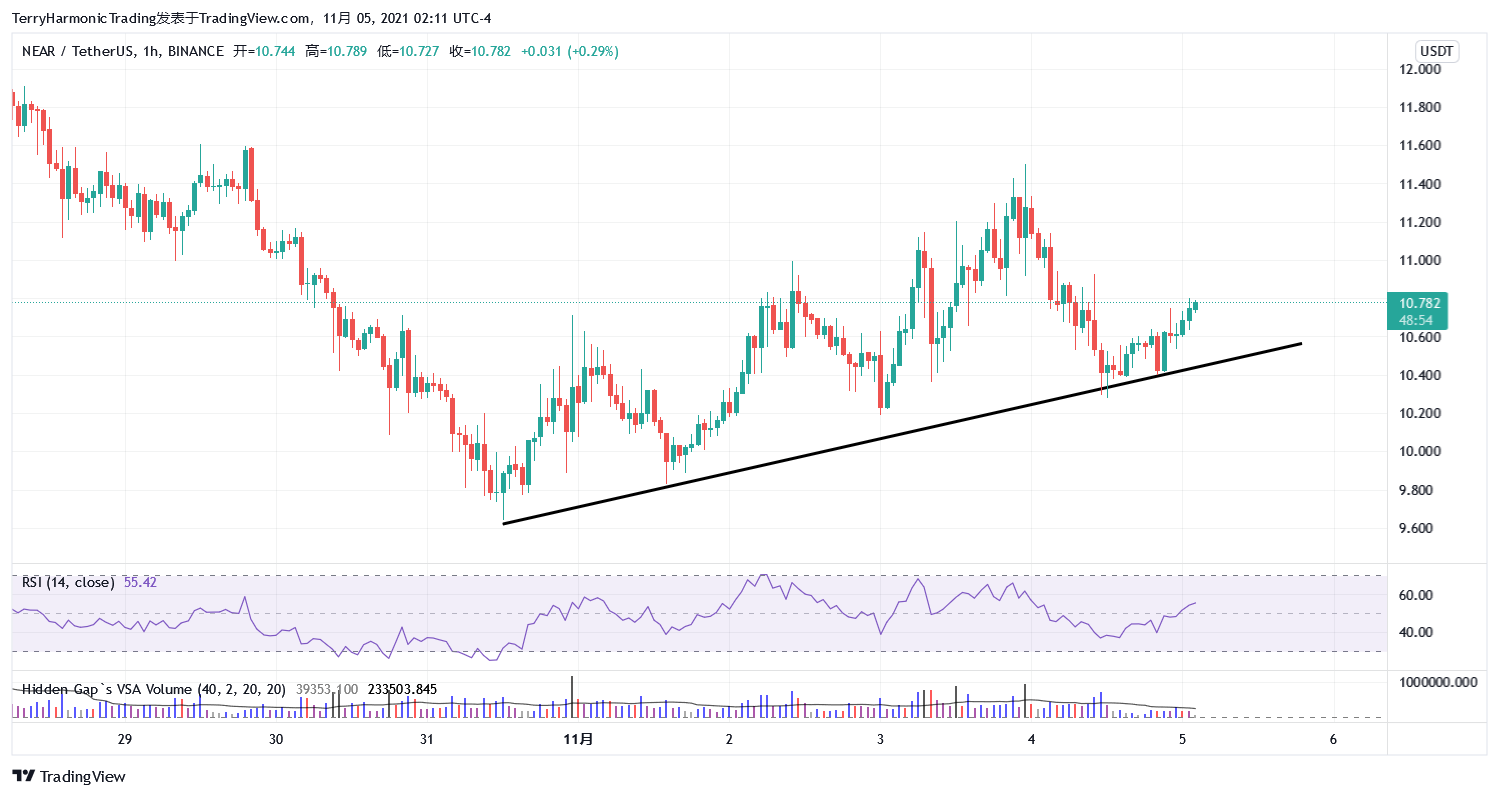1499x797 pixels.
Task: Click the volume value 233503.845
Action: click(402, 689)
